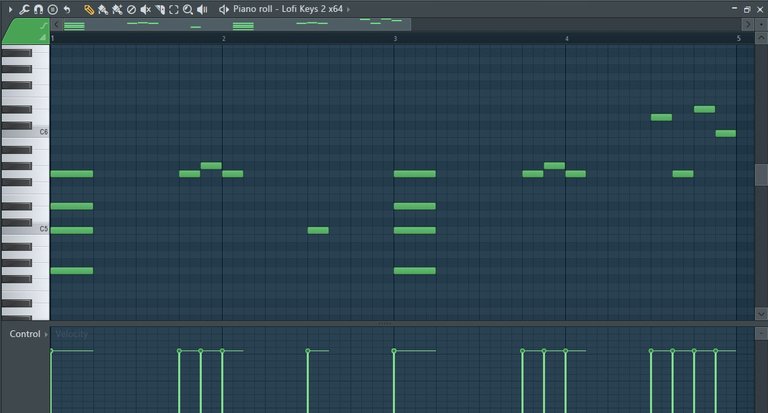Open the Stamp chord tool
This screenshot has width=768, height=413.
click(53, 9)
